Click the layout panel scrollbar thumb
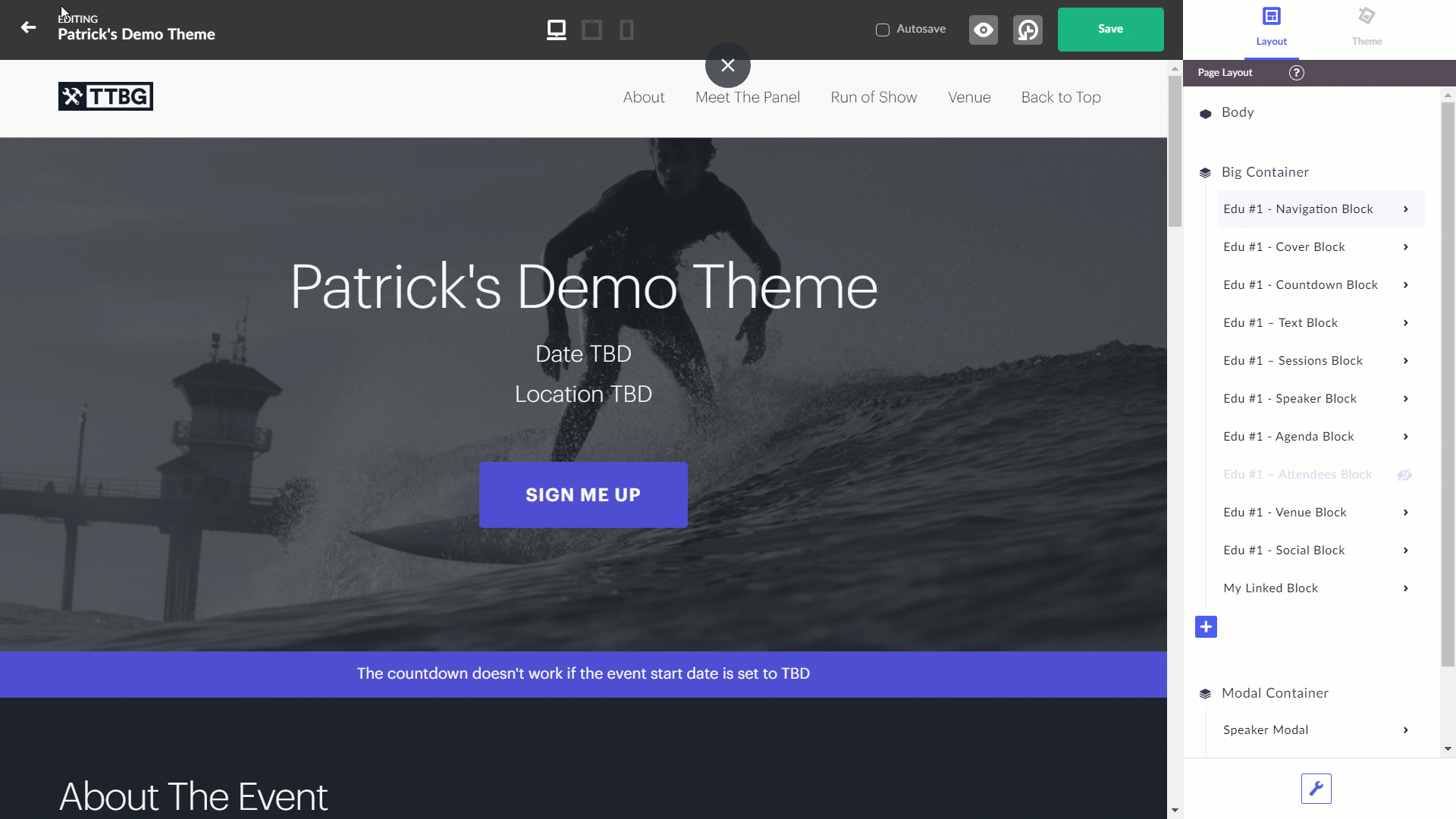 pos(1448,384)
